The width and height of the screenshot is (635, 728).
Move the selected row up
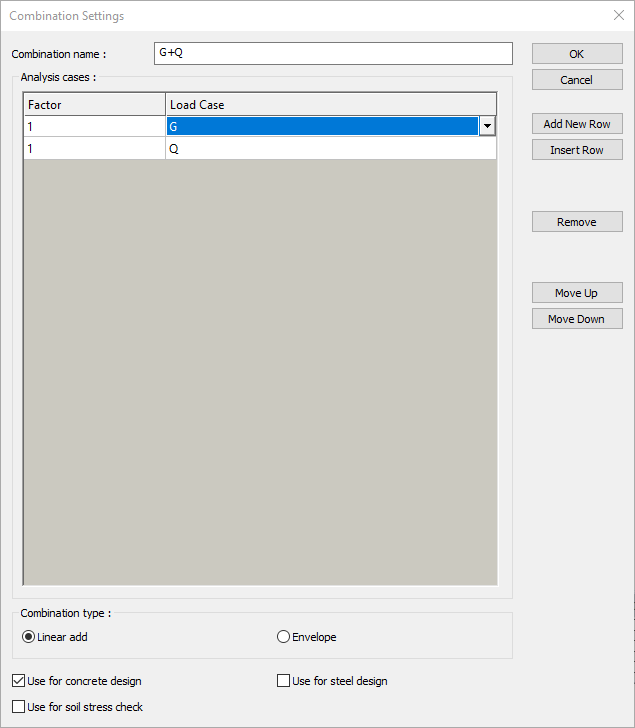click(576, 293)
